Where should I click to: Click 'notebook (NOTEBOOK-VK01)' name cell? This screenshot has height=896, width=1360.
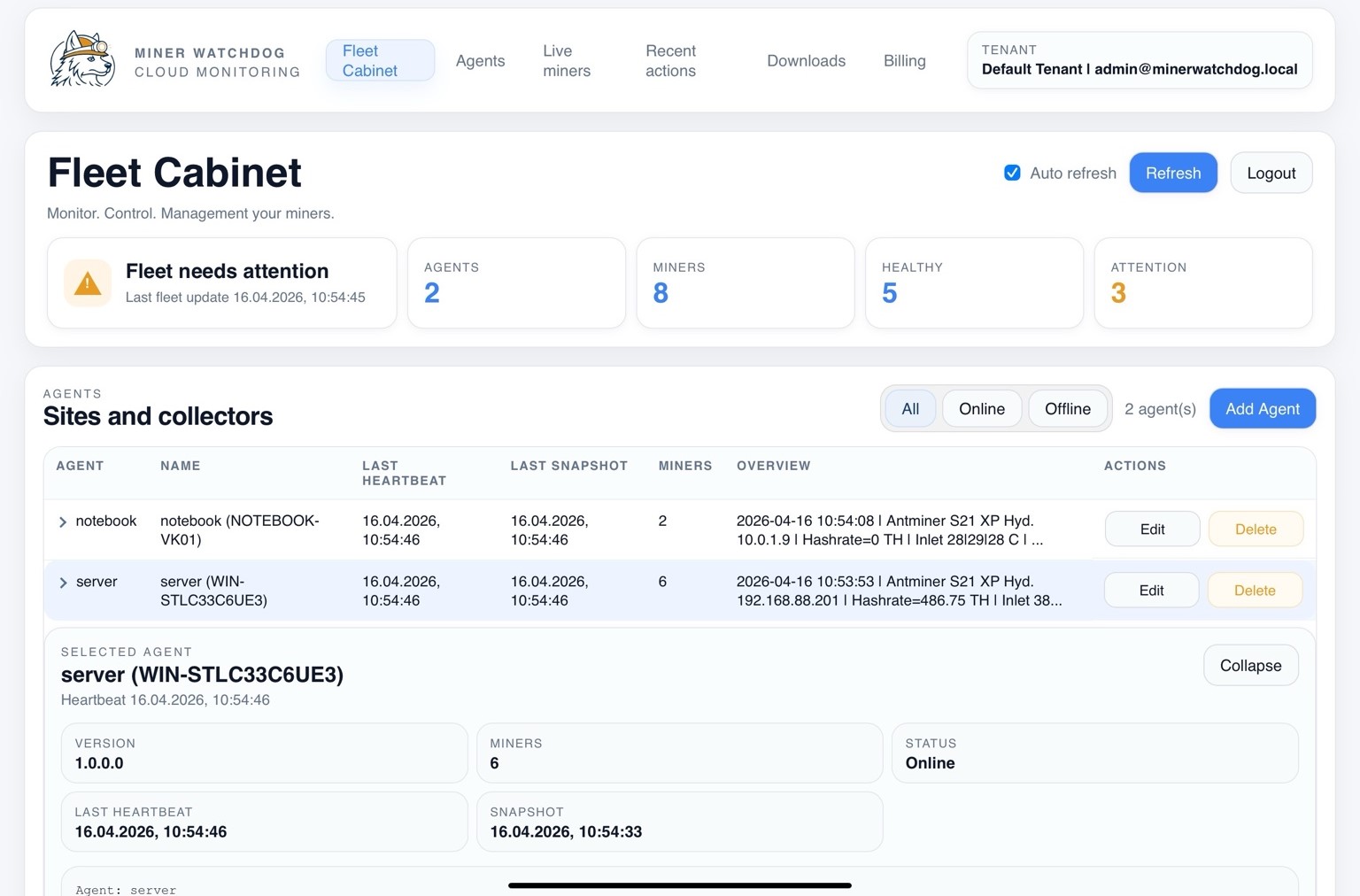(x=239, y=529)
